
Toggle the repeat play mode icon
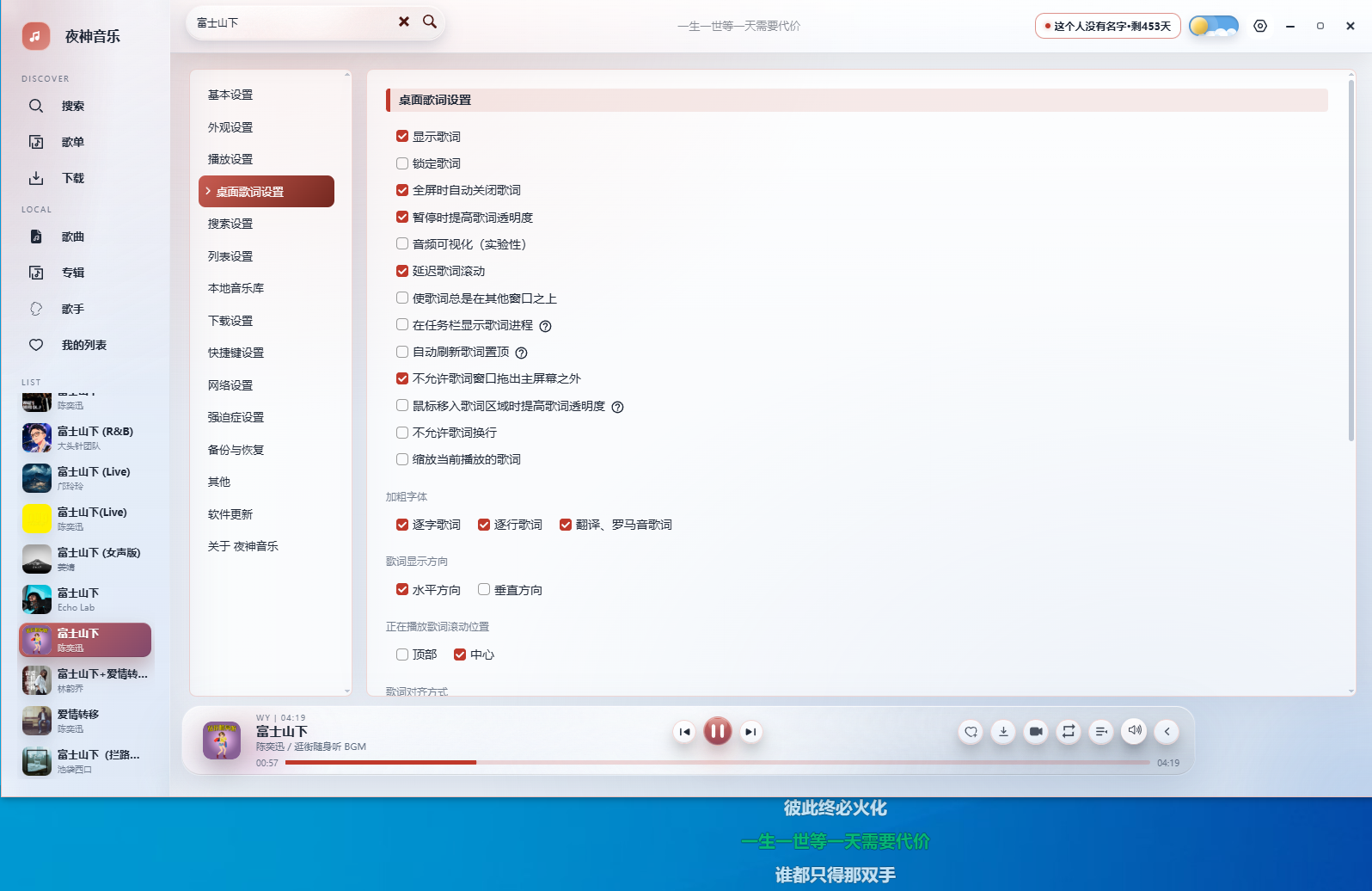tap(1069, 732)
